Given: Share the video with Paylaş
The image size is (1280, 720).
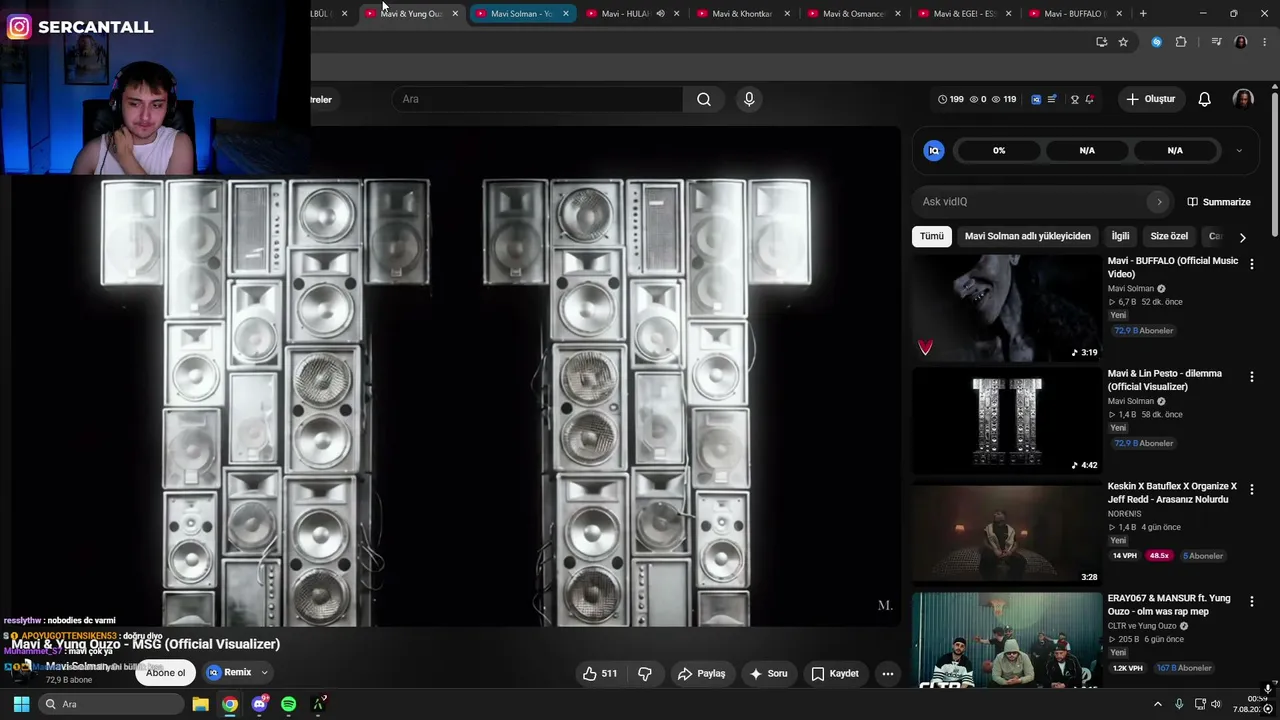Looking at the screenshot, I should tap(701, 674).
